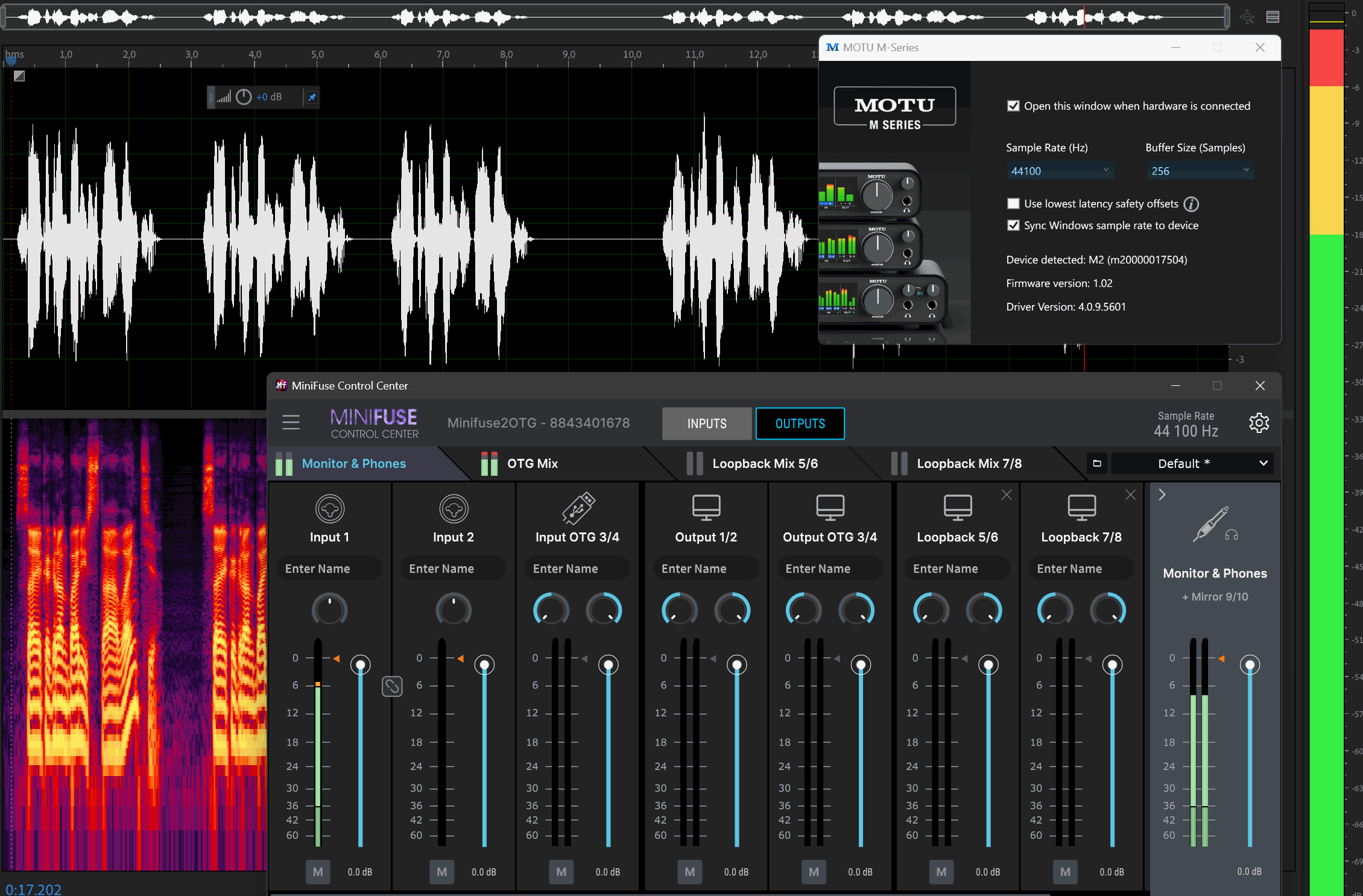Click the save preset icon beside Default
Screen dimensions: 1363x896
click(1097, 463)
